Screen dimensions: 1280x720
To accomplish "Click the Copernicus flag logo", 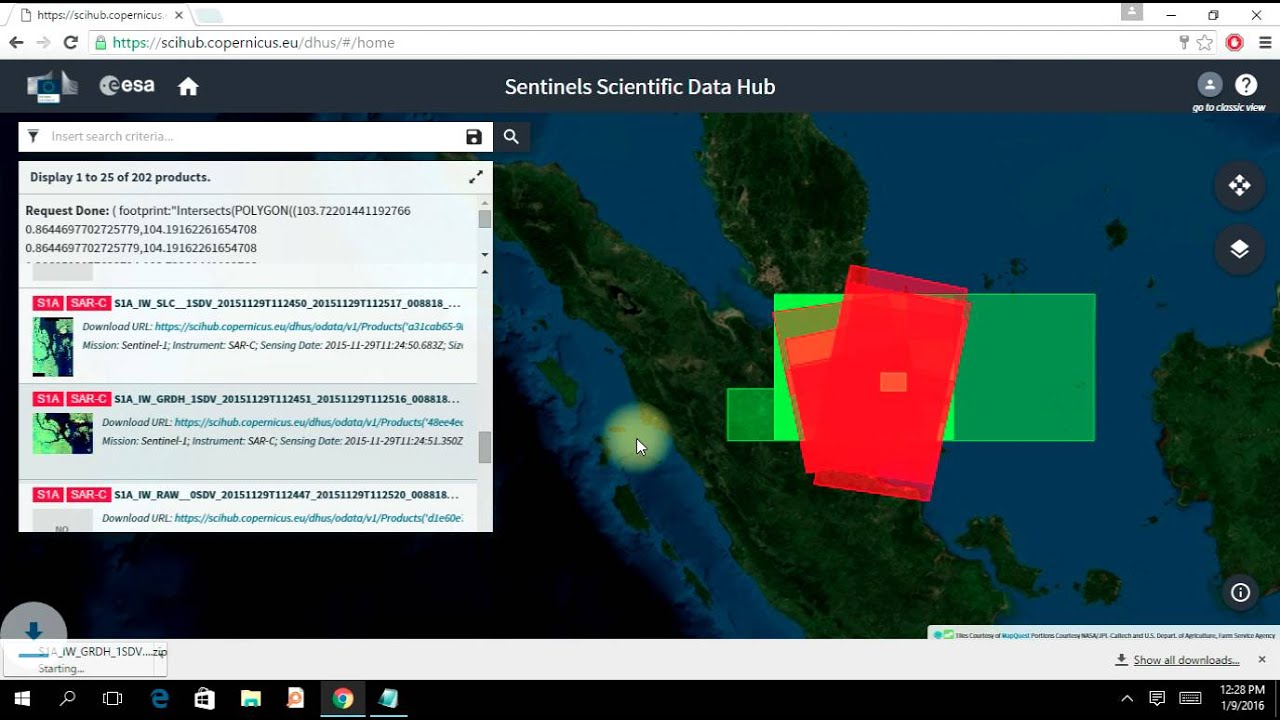I will pos(52,86).
